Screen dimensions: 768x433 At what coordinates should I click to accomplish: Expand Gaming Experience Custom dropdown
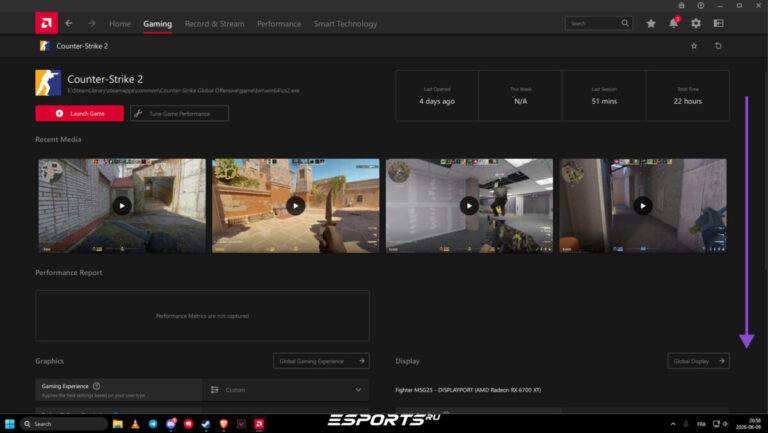coord(286,390)
